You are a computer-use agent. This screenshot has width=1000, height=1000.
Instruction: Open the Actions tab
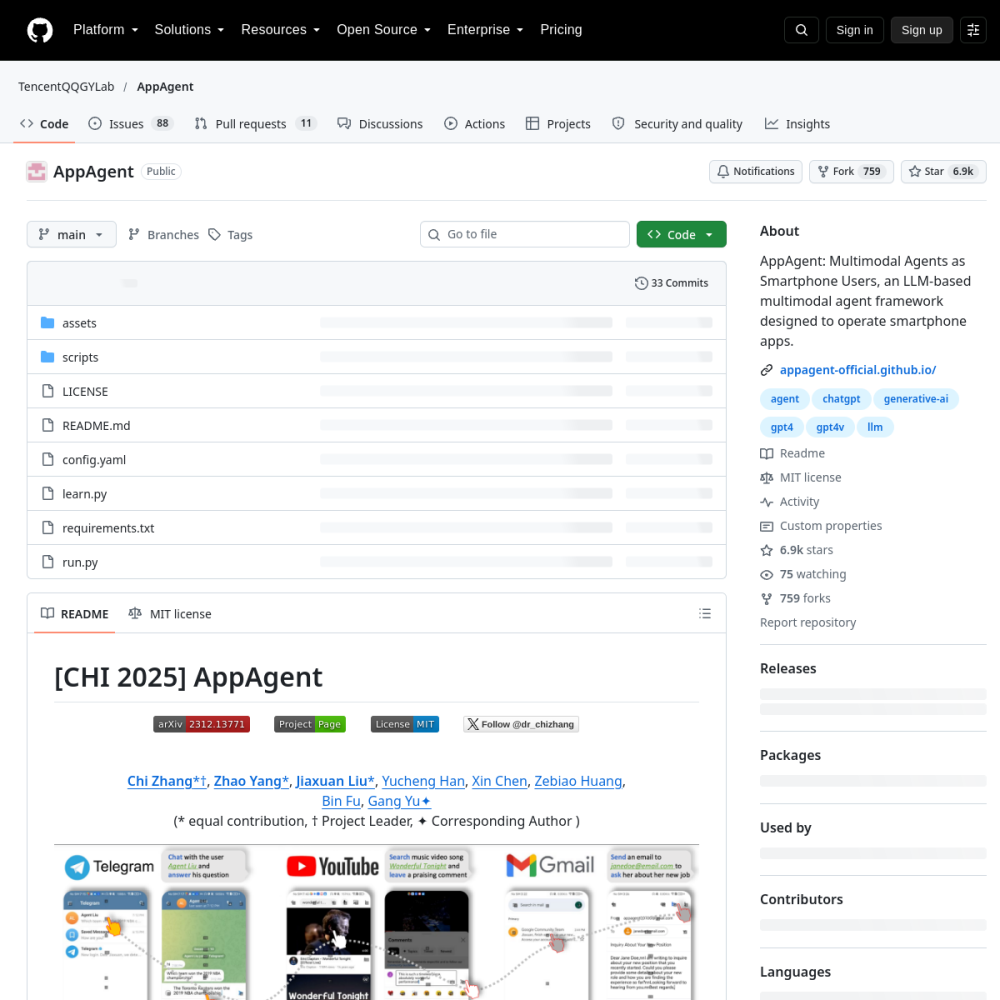tap(474, 124)
